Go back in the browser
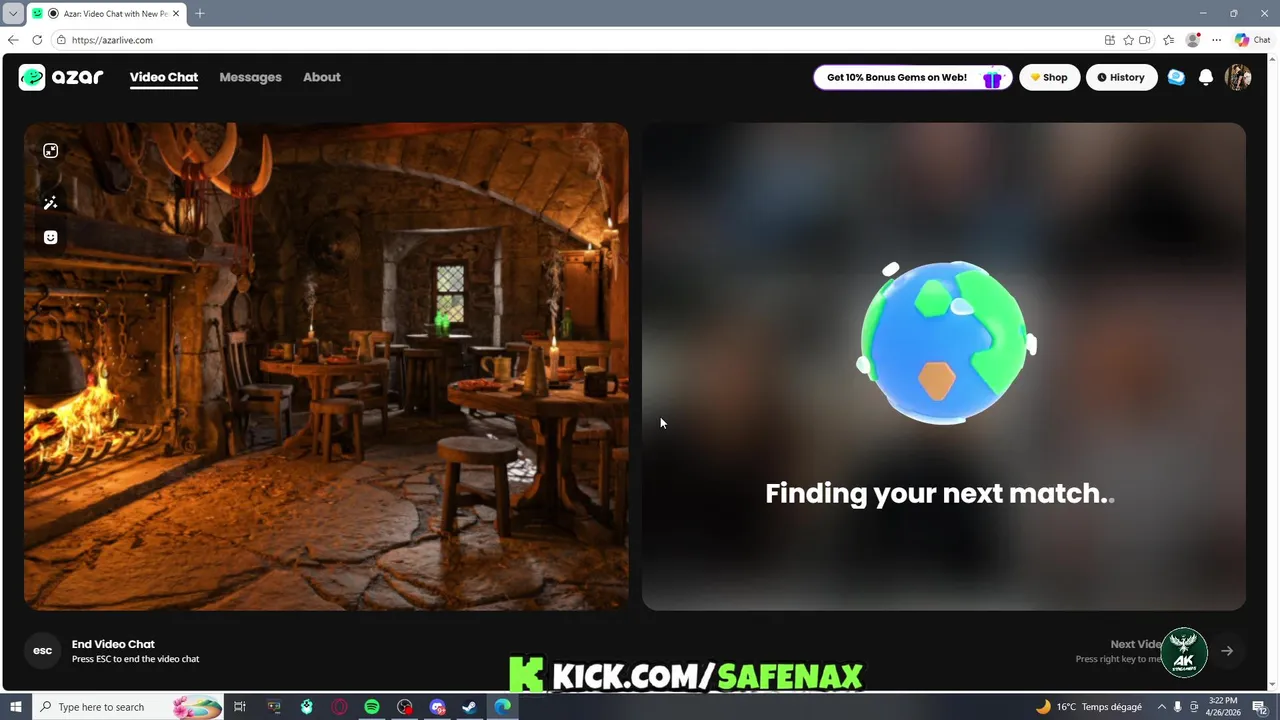Image resolution: width=1280 pixels, height=720 pixels. coord(13,40)
